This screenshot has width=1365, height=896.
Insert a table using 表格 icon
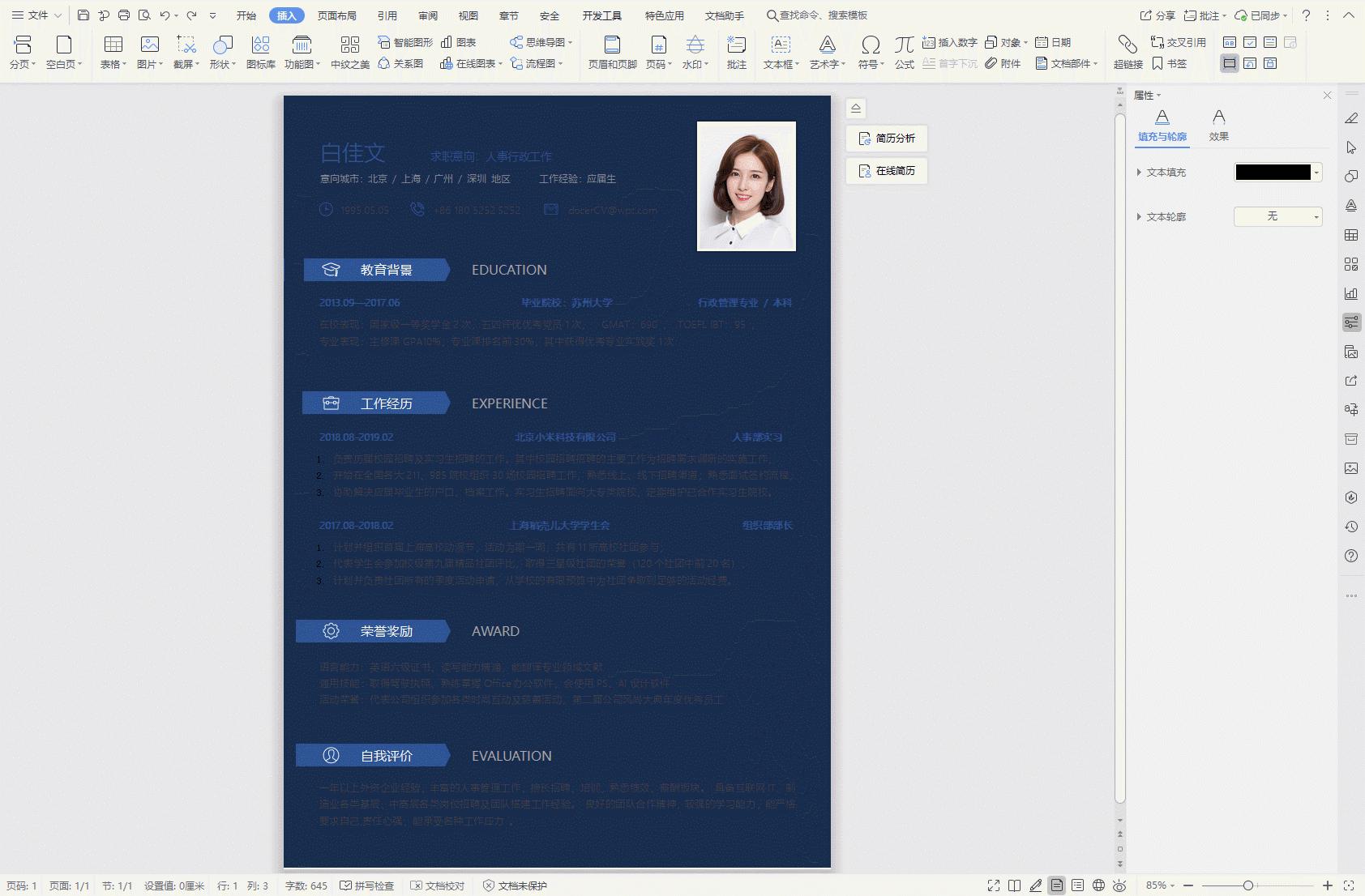coord(113,51)
